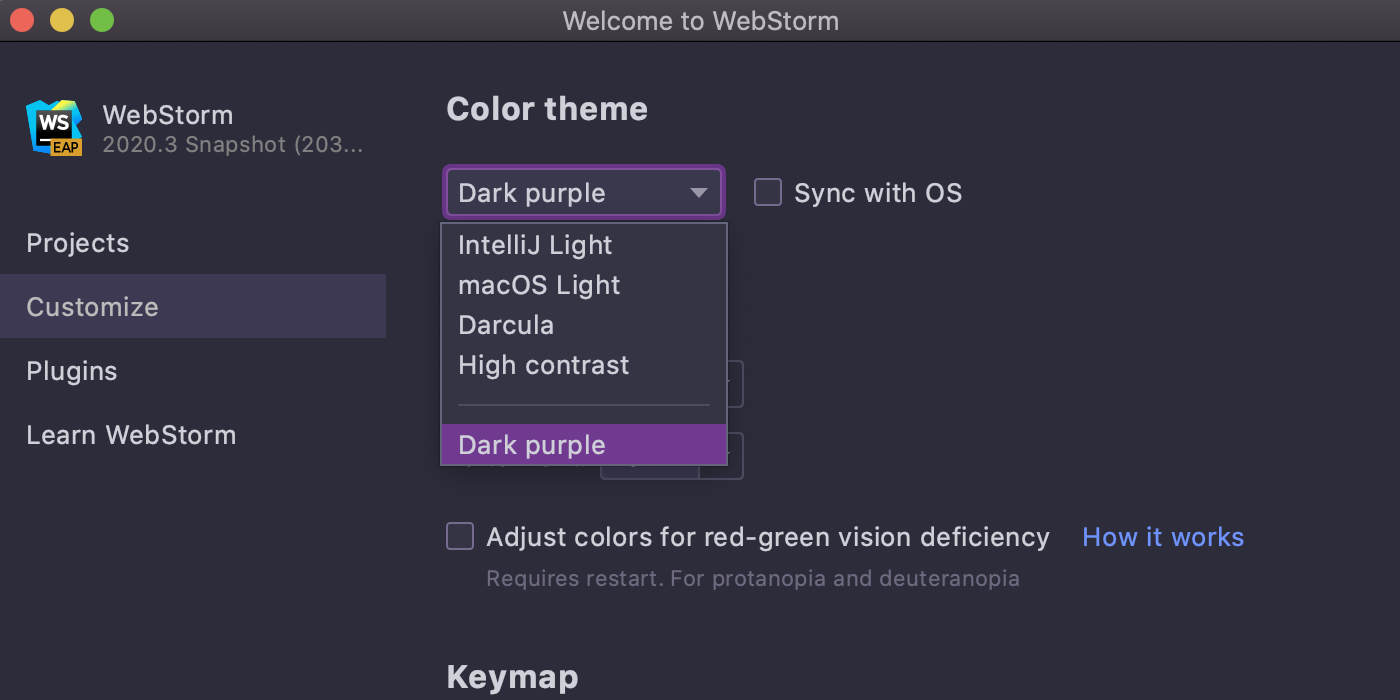
Task: Open the How it works link
Action: 1163,537
